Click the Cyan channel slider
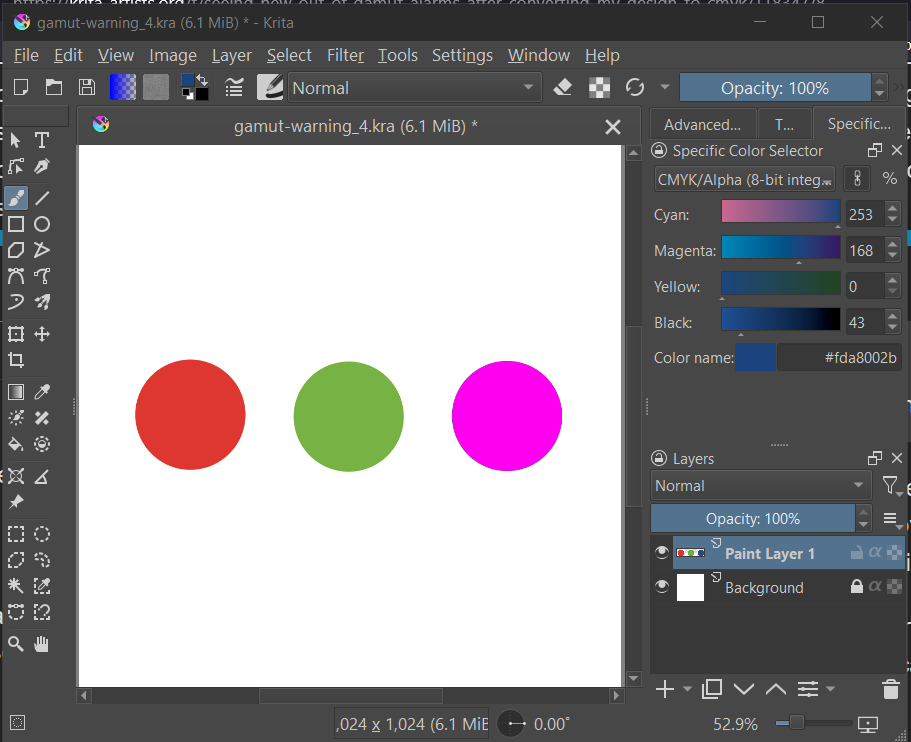 click(x=780, y=212)
